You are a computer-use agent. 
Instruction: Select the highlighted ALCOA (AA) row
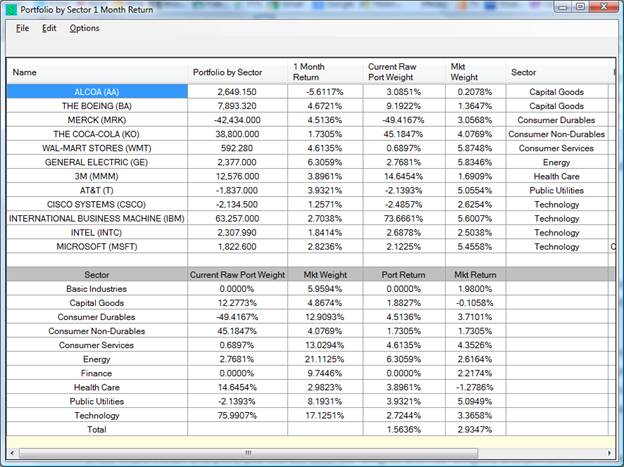click(x=97, y=92)
